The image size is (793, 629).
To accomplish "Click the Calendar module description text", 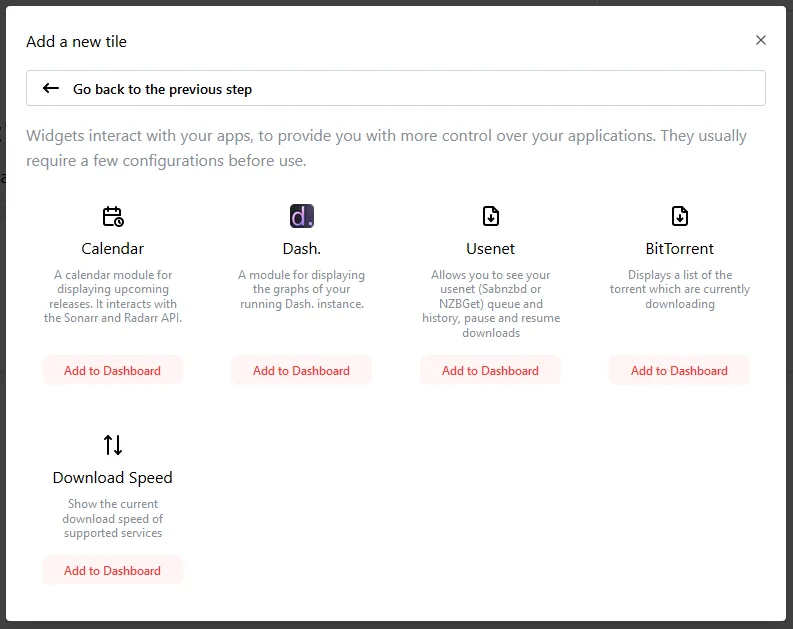I will (x=112, y=296).
